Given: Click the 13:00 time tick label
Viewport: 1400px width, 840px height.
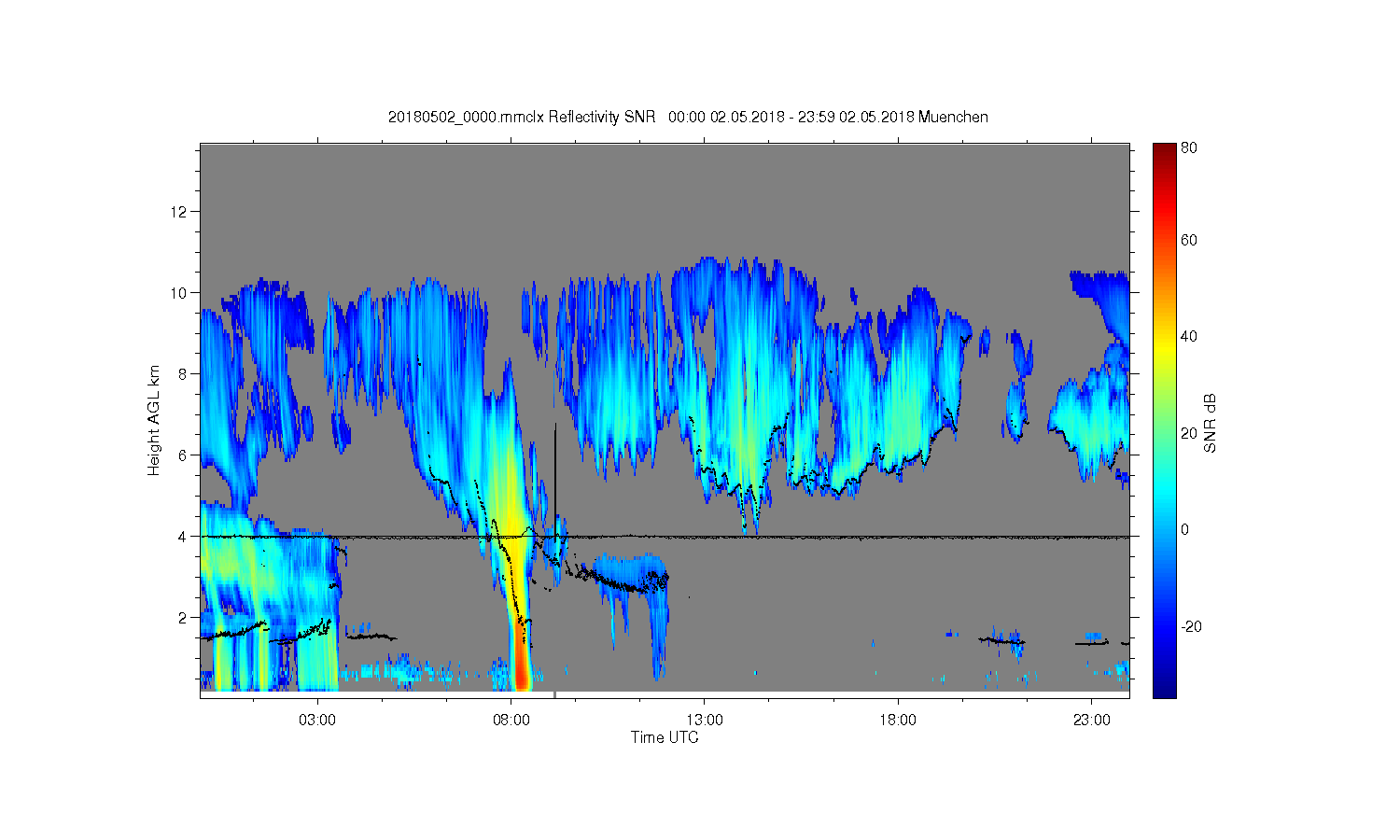Looking at the screenshot, I should (705, 720).
